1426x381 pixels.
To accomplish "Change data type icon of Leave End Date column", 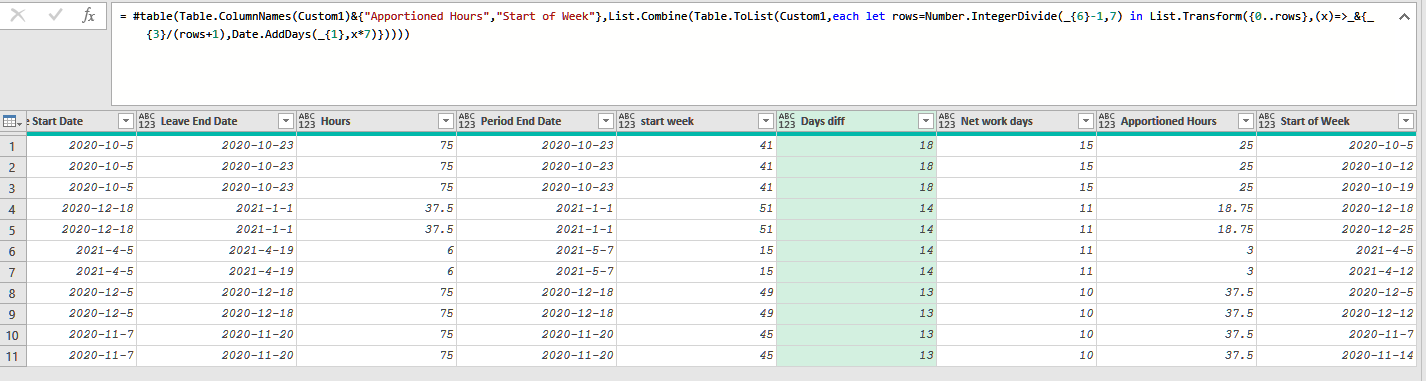I will tap(146, 121).
